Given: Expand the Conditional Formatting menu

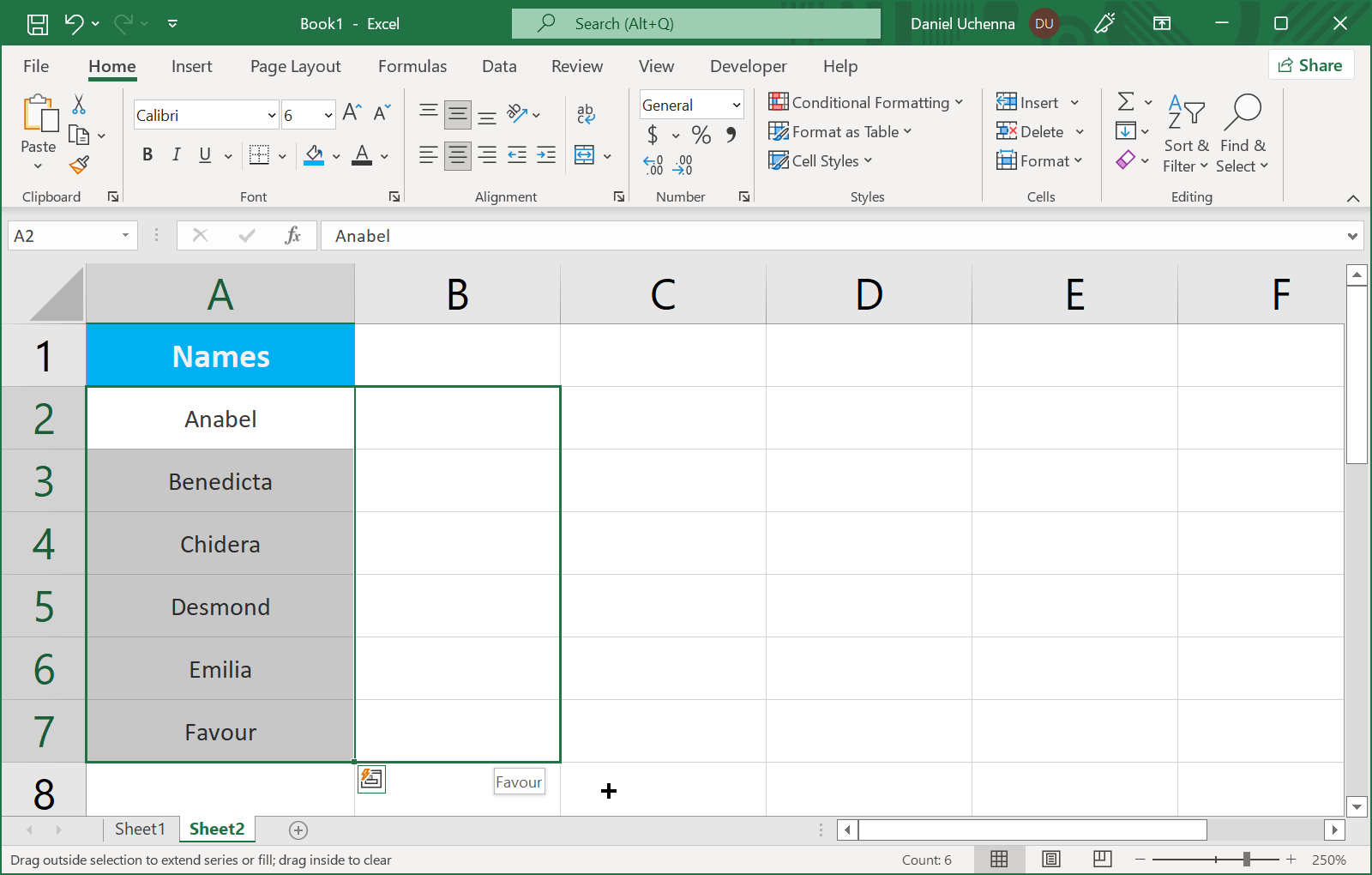Looking at the screenshot, I should click(865, 103).
